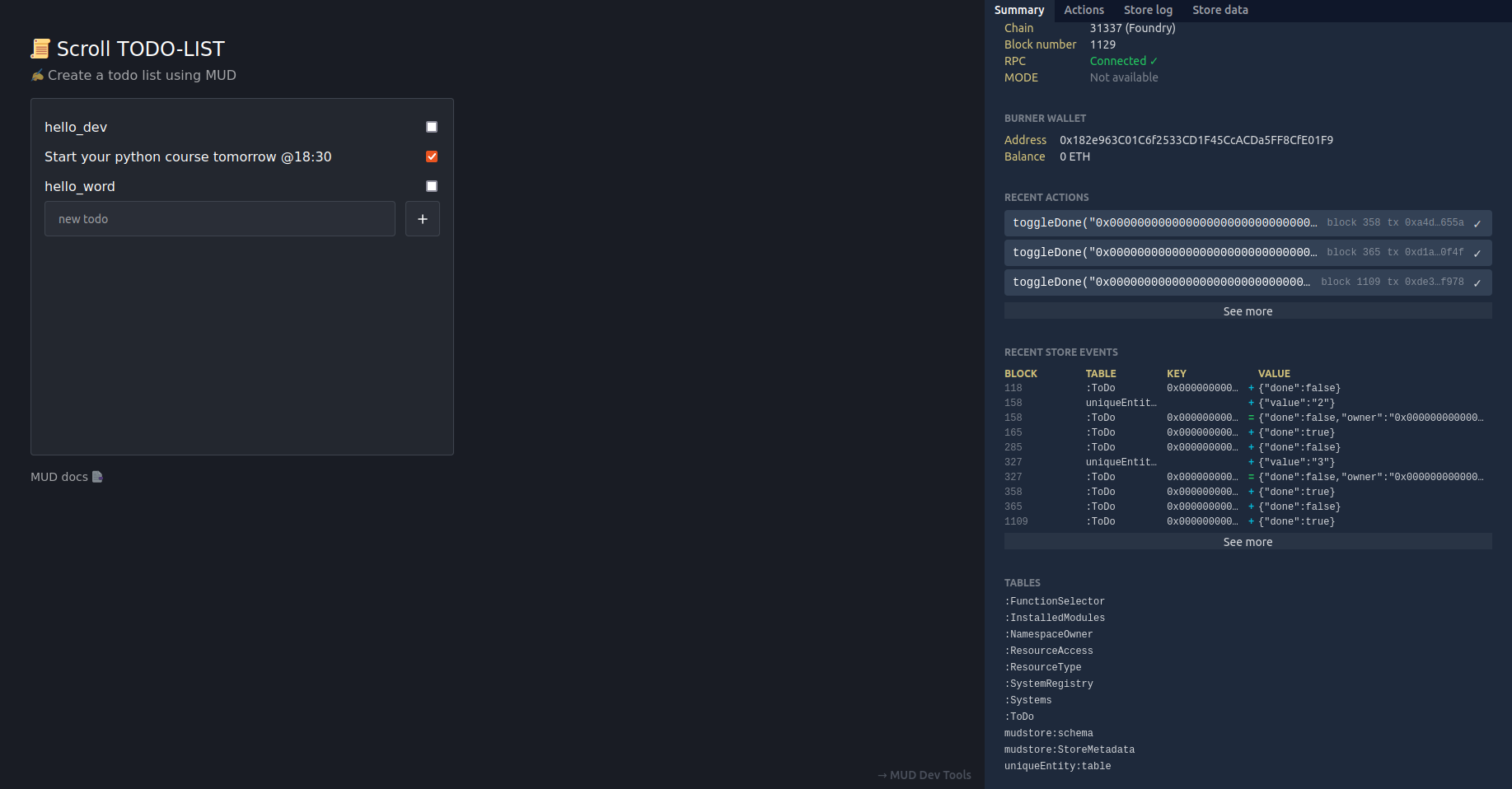See more recent store events
This screenshot has width=1512, height=789.
click(1248, 542)
